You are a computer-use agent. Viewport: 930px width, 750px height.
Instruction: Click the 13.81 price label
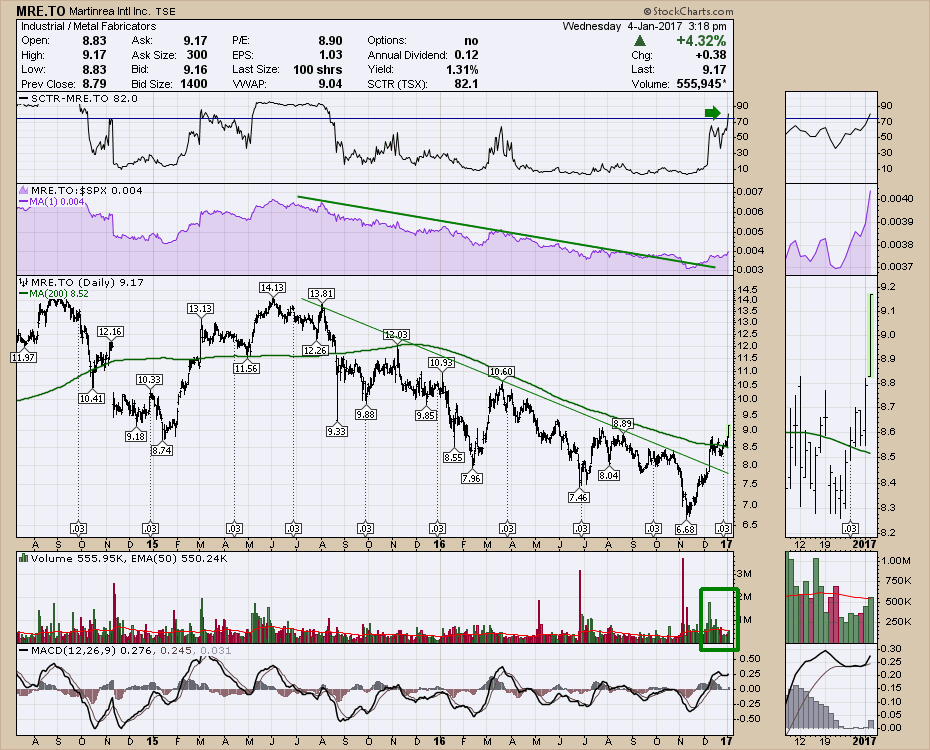321,293
